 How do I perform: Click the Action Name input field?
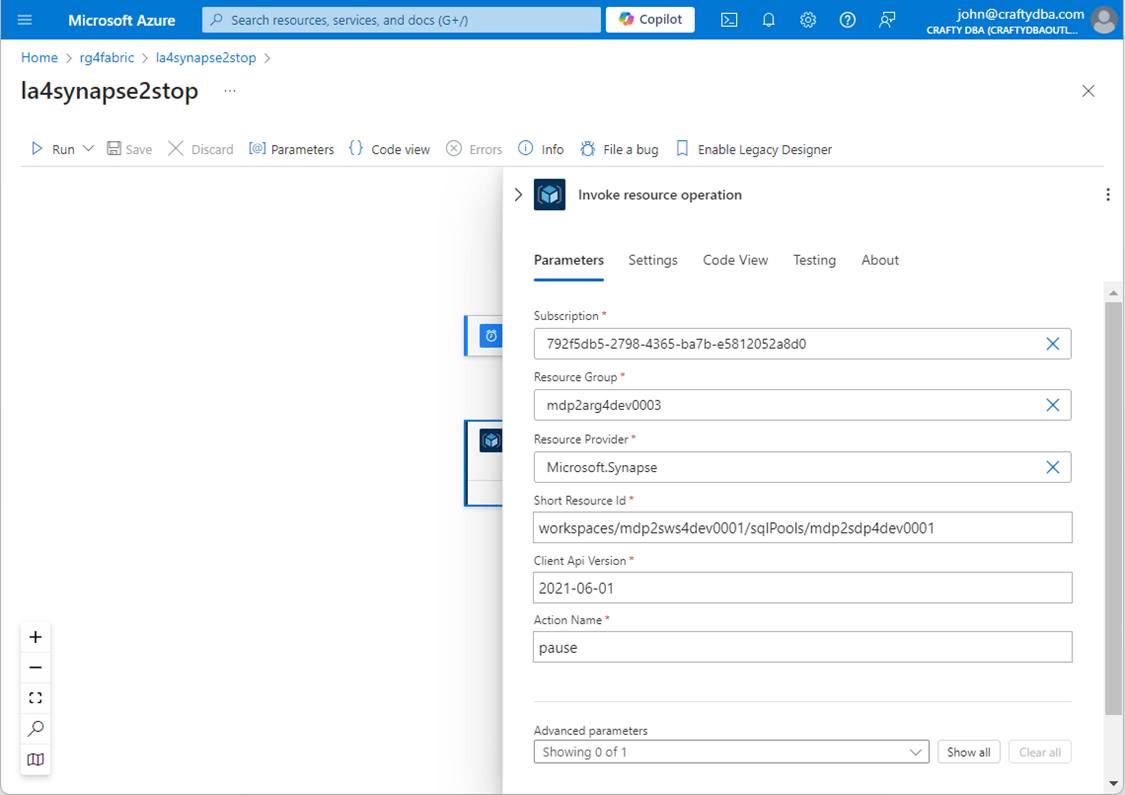tap(802, 647)
